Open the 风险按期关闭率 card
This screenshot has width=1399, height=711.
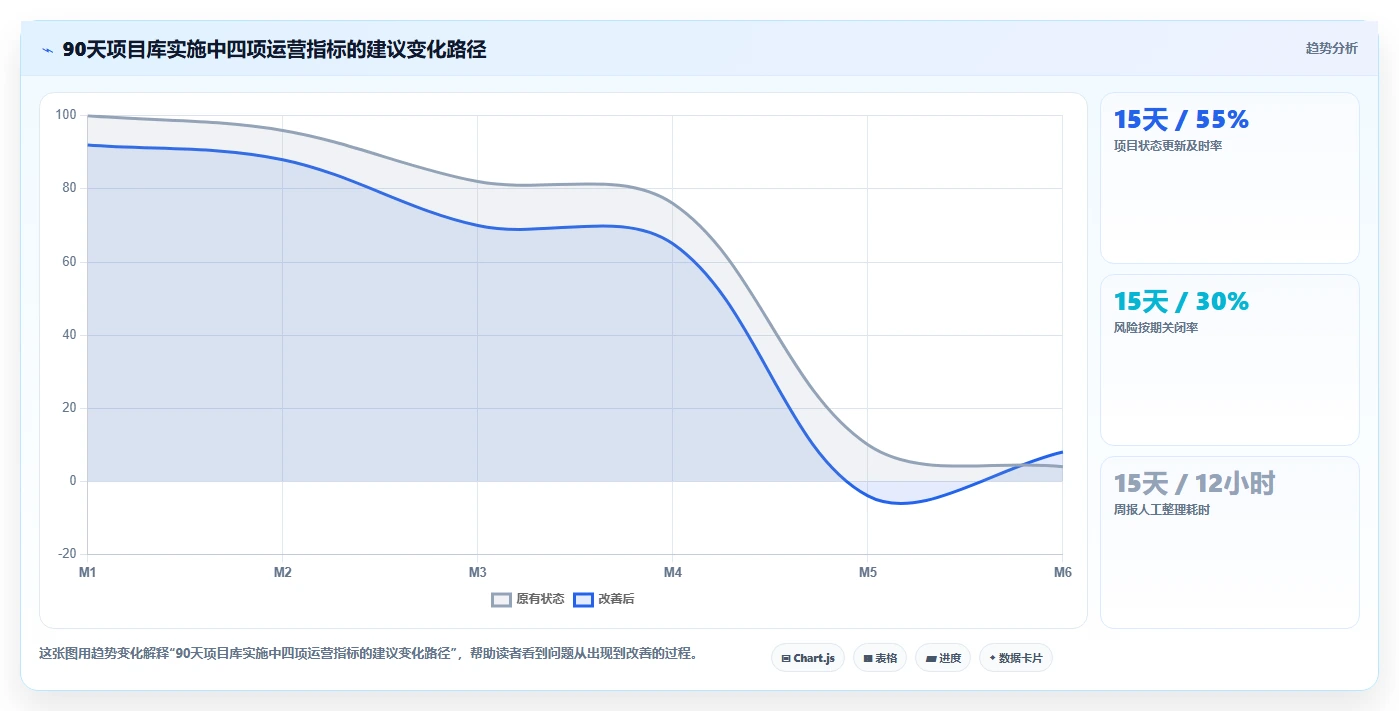coord(1230,360)
